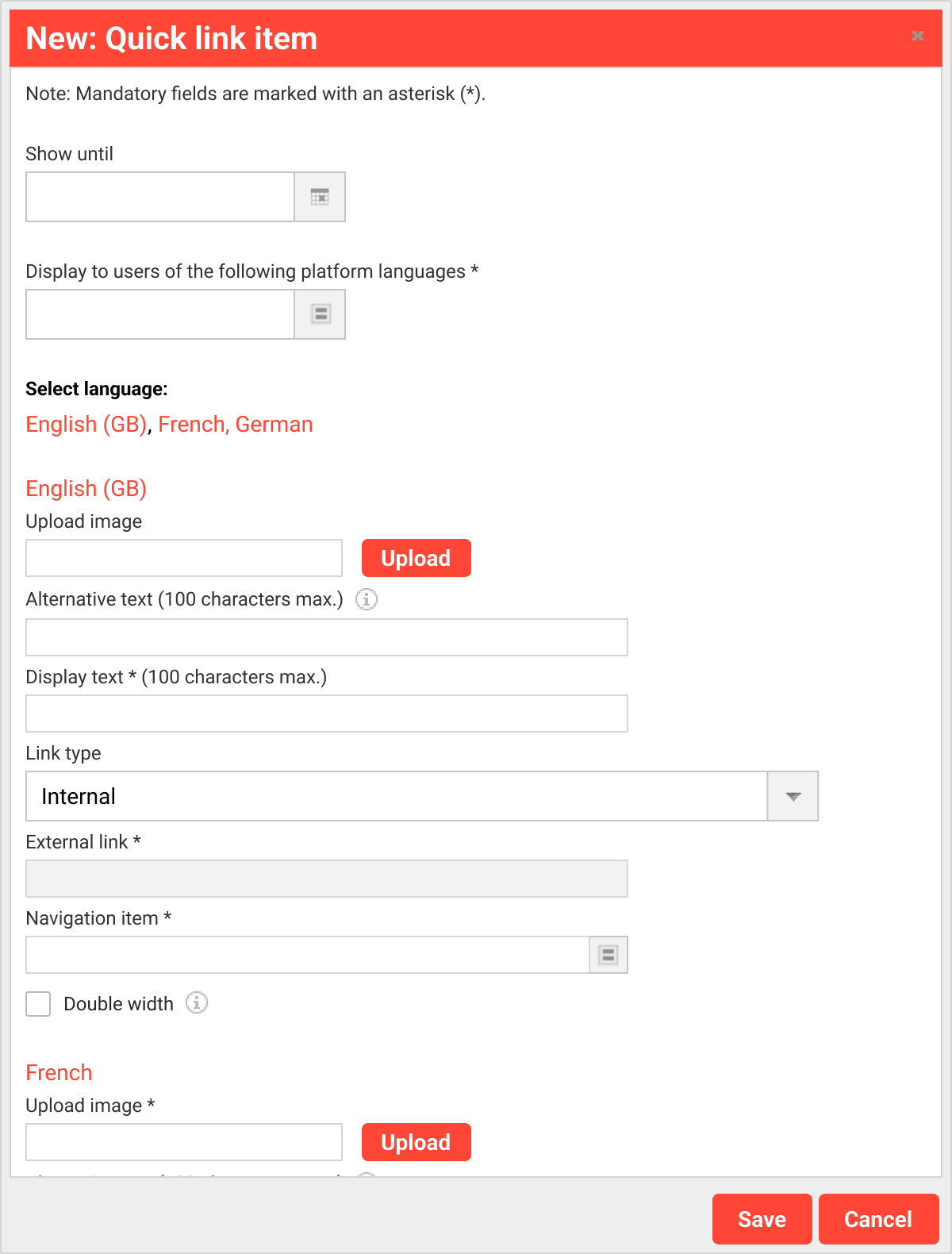
Task: Select the English (GB) language link
Action: (x=85, y=424)
